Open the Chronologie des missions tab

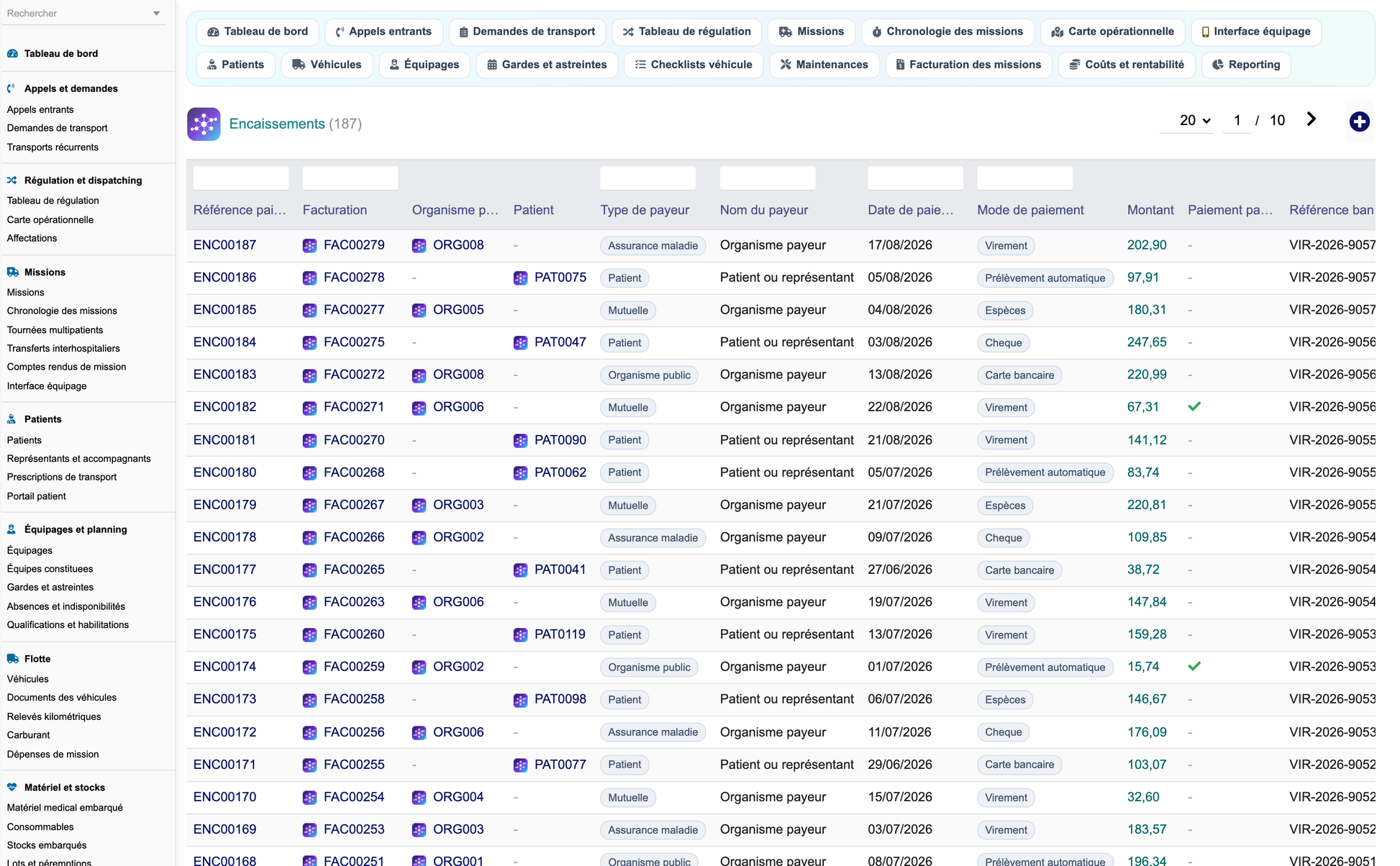(947, 32)
